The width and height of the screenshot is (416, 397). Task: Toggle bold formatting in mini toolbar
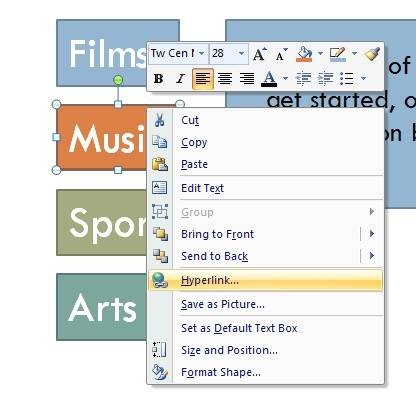click(158, 79)
